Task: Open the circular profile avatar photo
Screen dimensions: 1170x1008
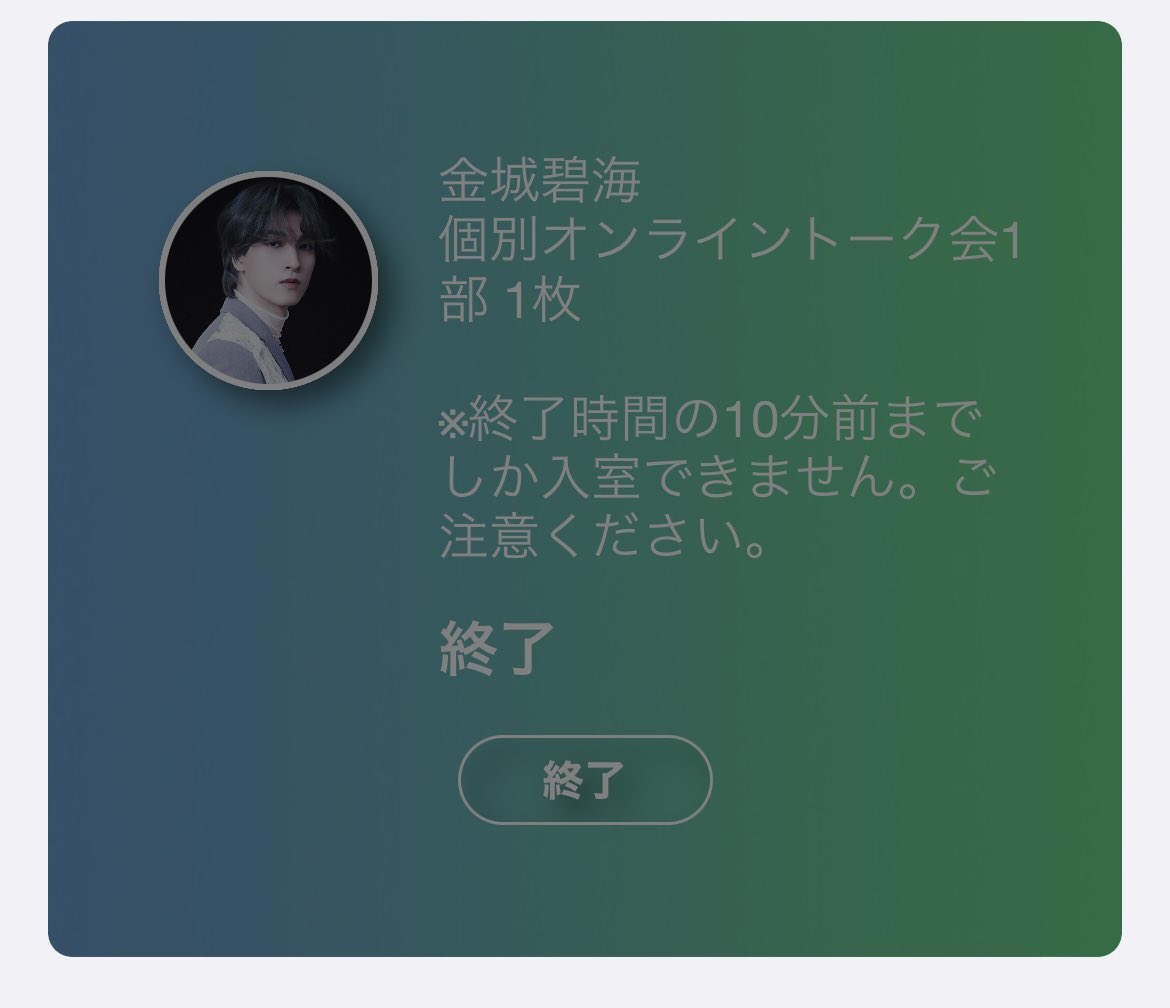Action: coord(268,280)
